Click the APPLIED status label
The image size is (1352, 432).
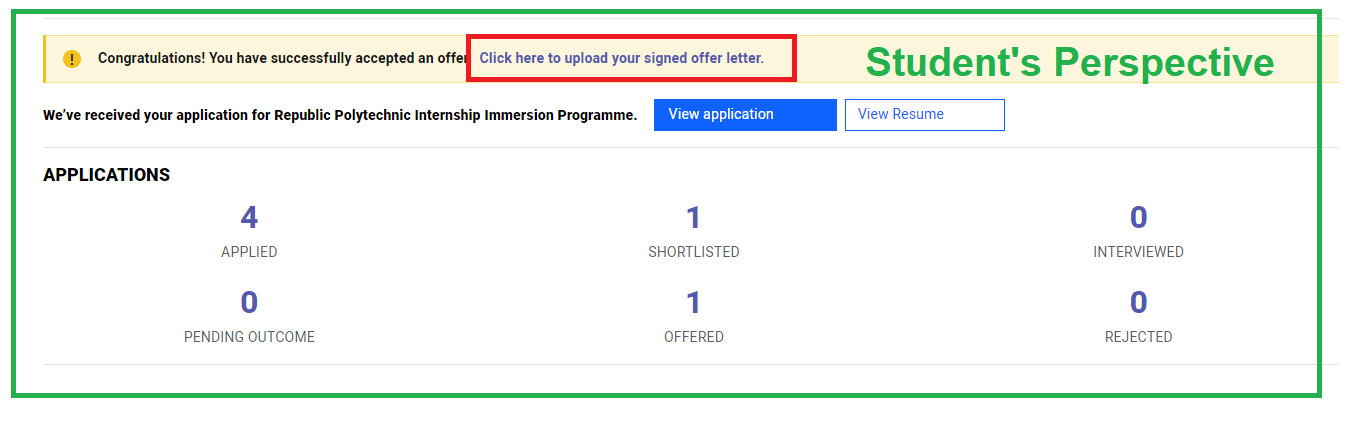click(x=249, y=252)
